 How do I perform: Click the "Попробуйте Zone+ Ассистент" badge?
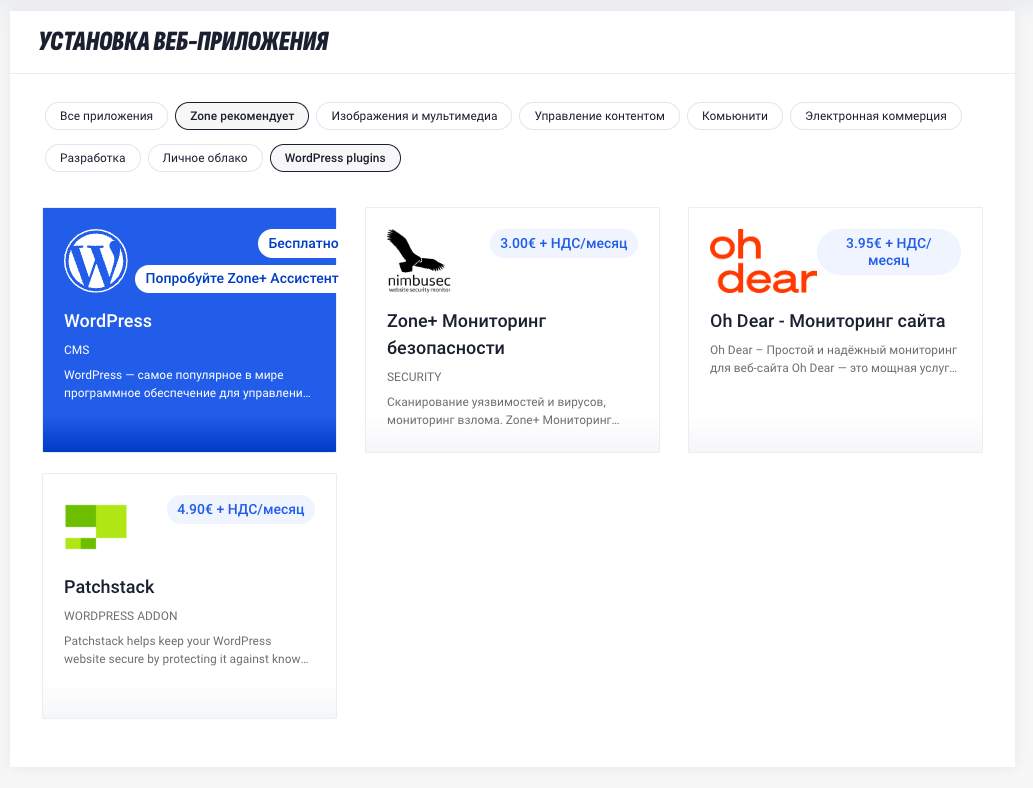240,278
